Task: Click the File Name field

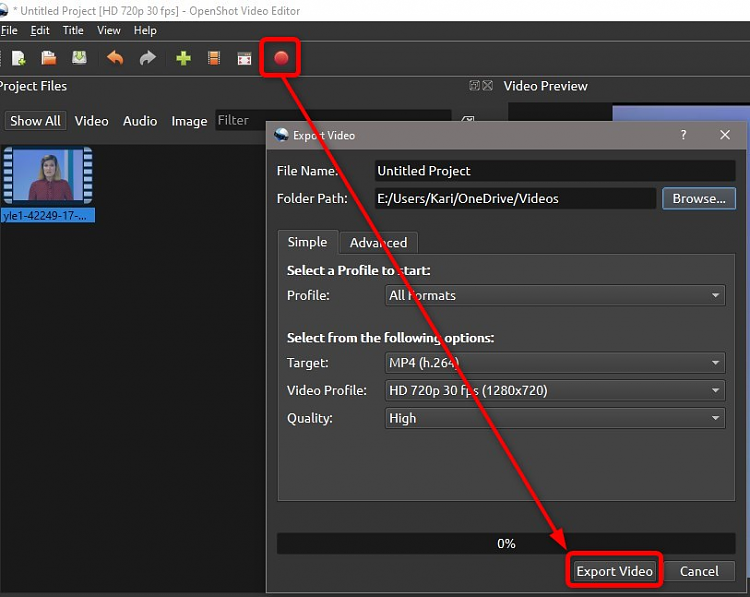Action: [555, 171]
